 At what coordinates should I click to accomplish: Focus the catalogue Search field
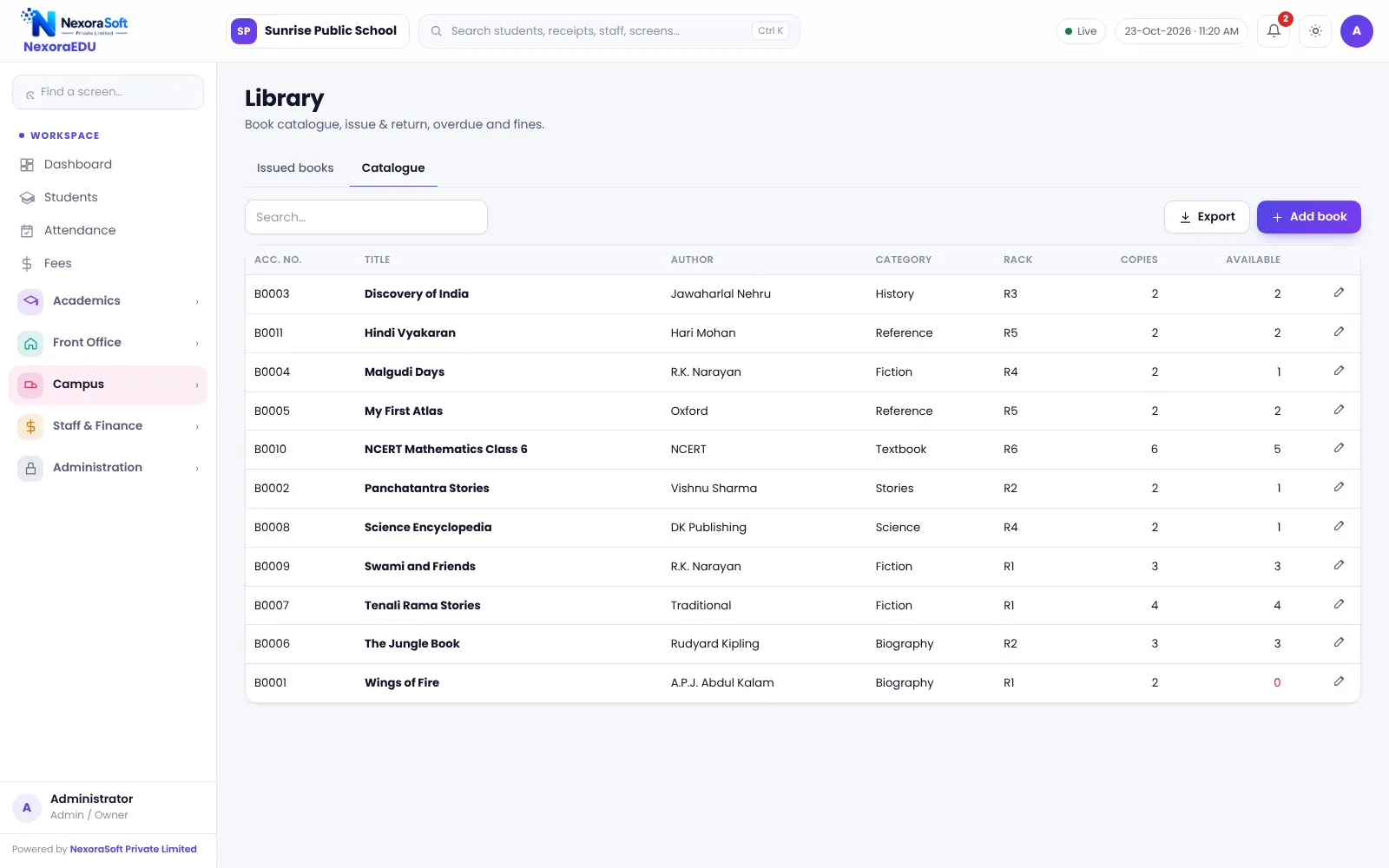pyautogui.click(x=366, y=217)
